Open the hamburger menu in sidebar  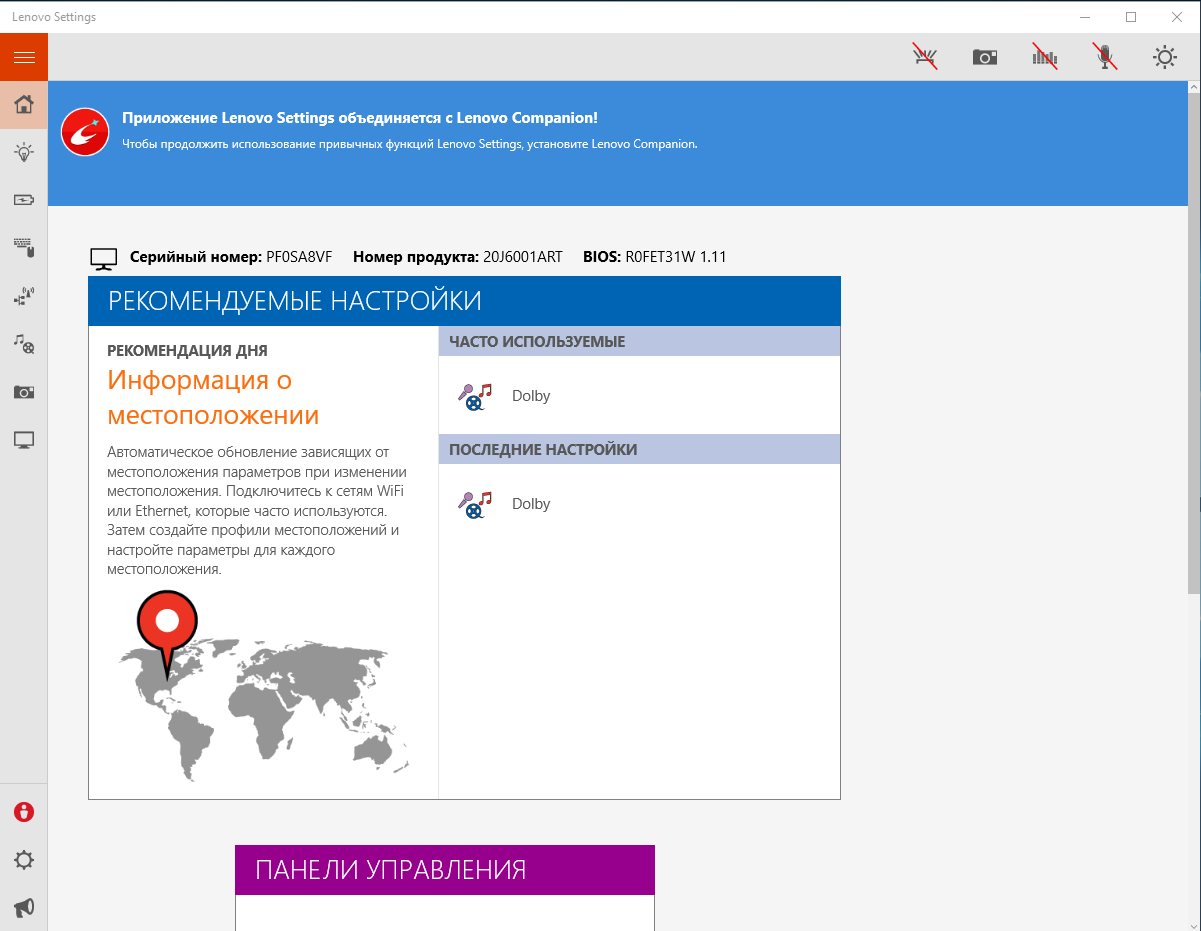24,57
